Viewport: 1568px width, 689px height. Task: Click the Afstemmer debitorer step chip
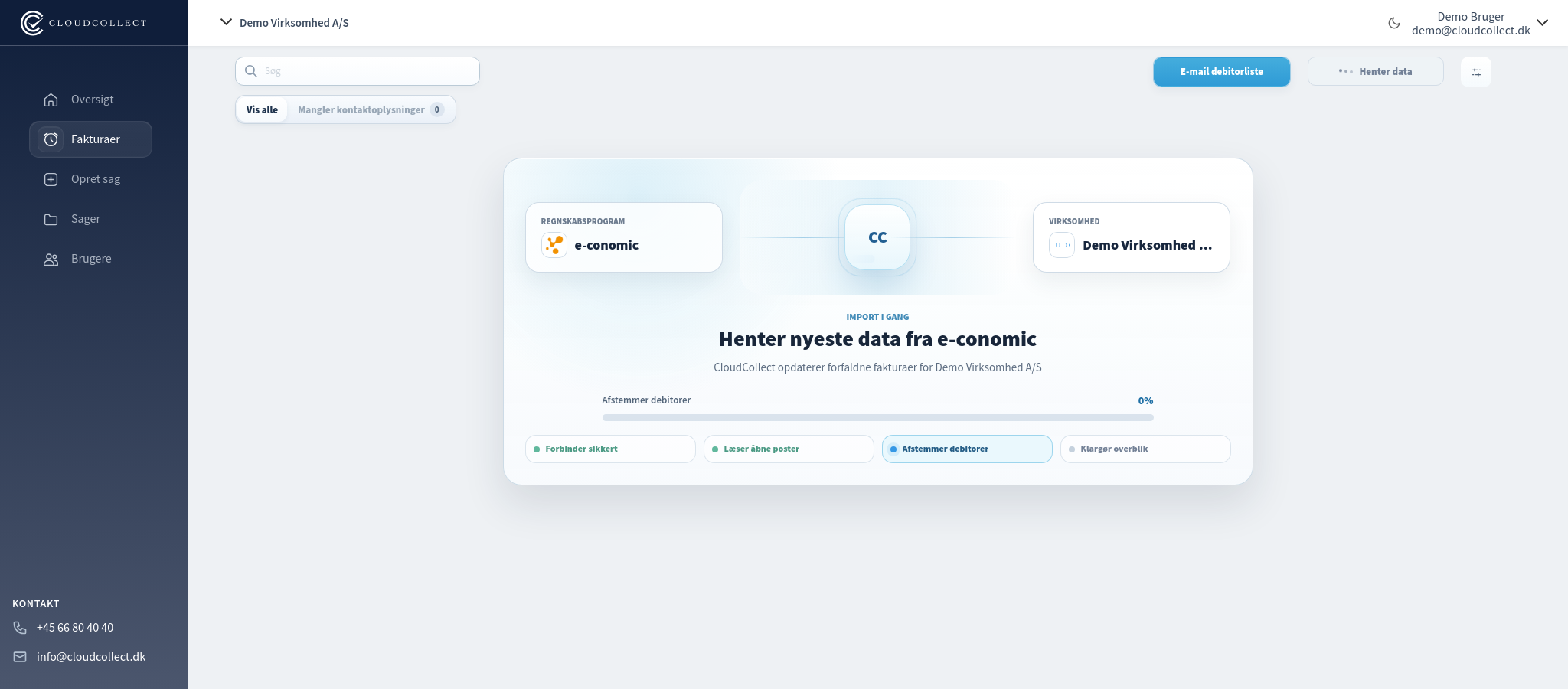967,449
